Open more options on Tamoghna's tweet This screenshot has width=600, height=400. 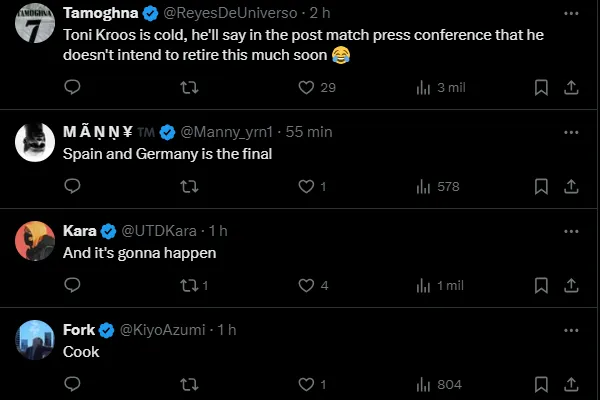pos(571,14)
